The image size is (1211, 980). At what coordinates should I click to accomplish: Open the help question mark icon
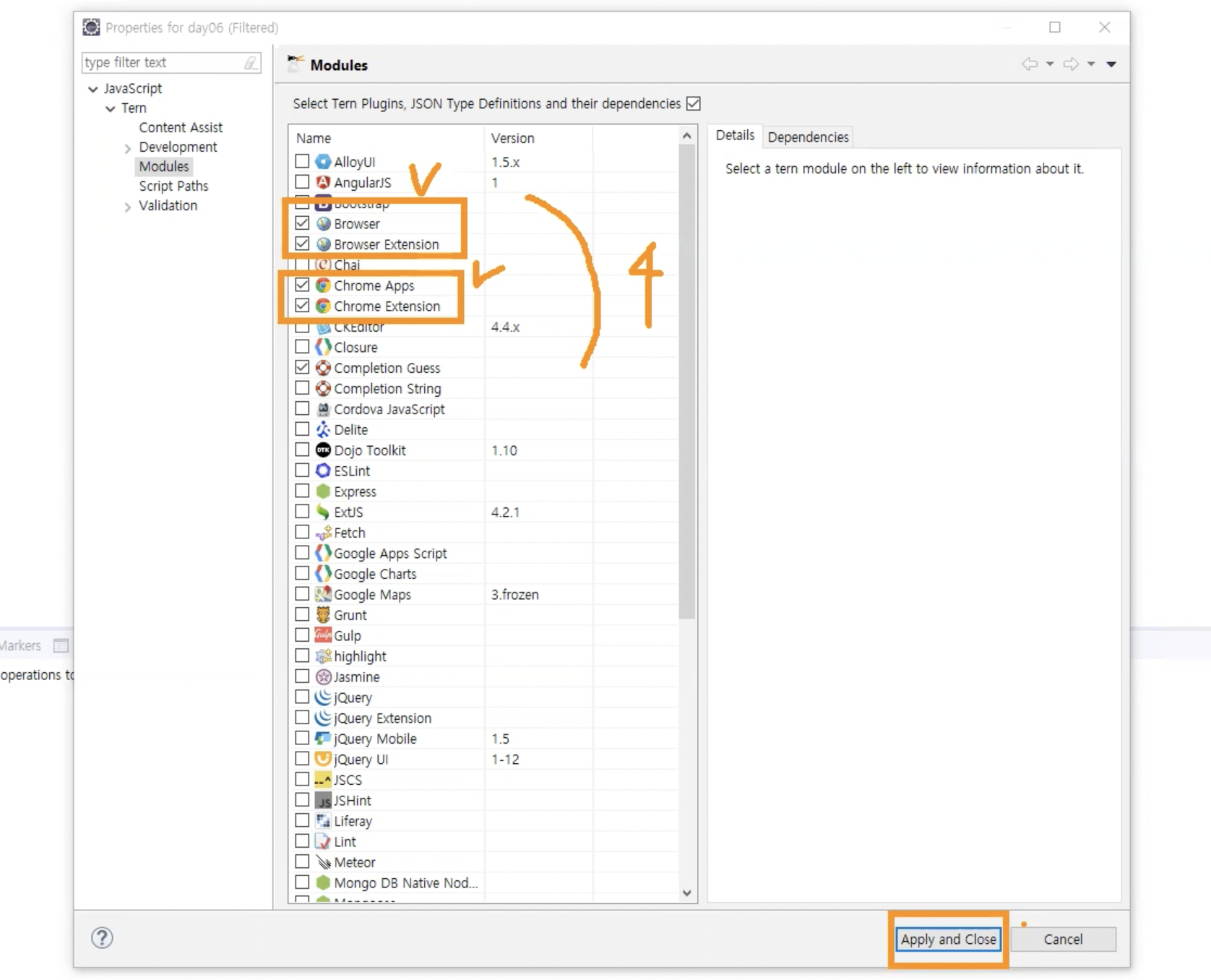point(102,938)
